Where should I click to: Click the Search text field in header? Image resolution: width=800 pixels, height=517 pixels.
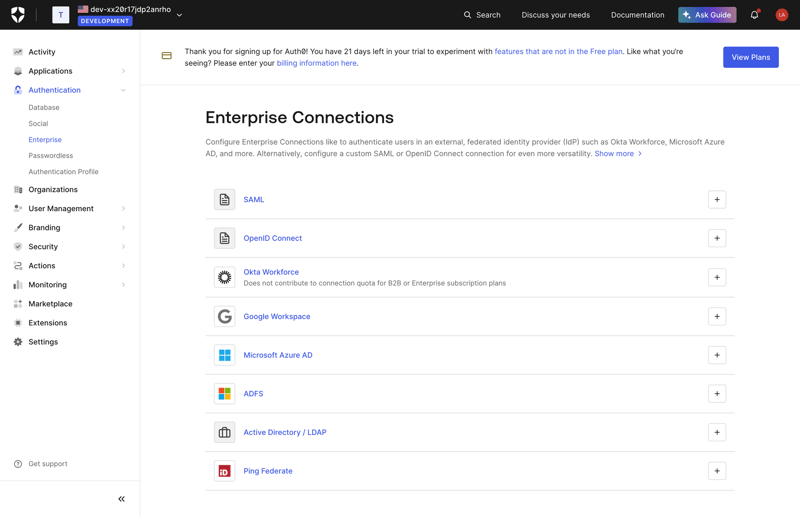pyautogui.click(x=488, y=15)
